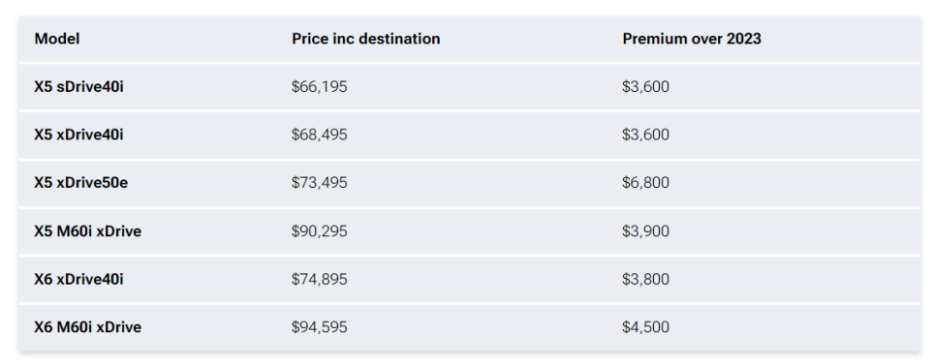Image resolution: width=936 pixels, height=364 pixels.
Task: Select the X6 M60i xDrive model cell
Action: pyautogui.click(x=88, y=327)
